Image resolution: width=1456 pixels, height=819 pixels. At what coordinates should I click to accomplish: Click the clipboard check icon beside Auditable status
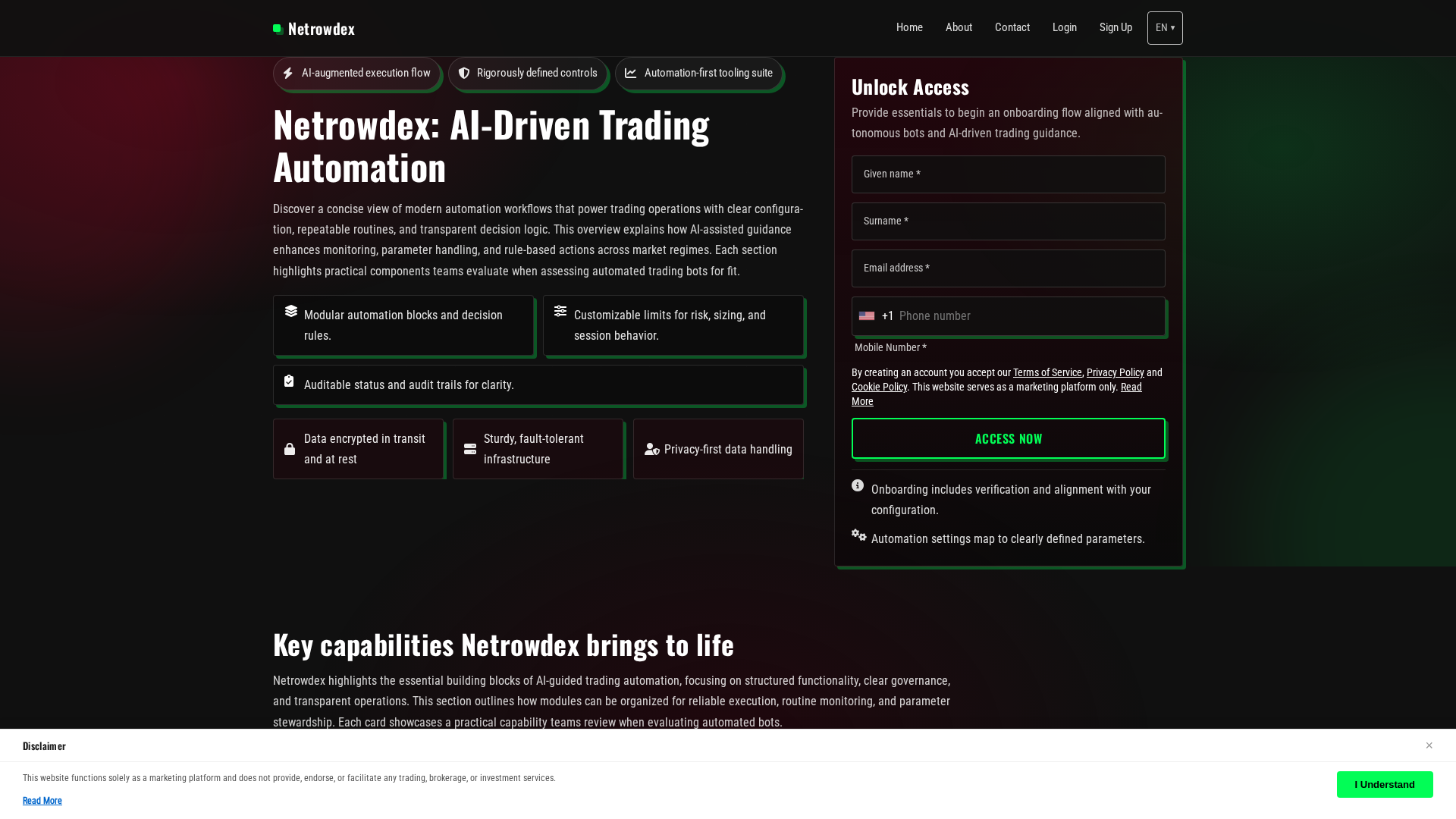pos(289,381)
